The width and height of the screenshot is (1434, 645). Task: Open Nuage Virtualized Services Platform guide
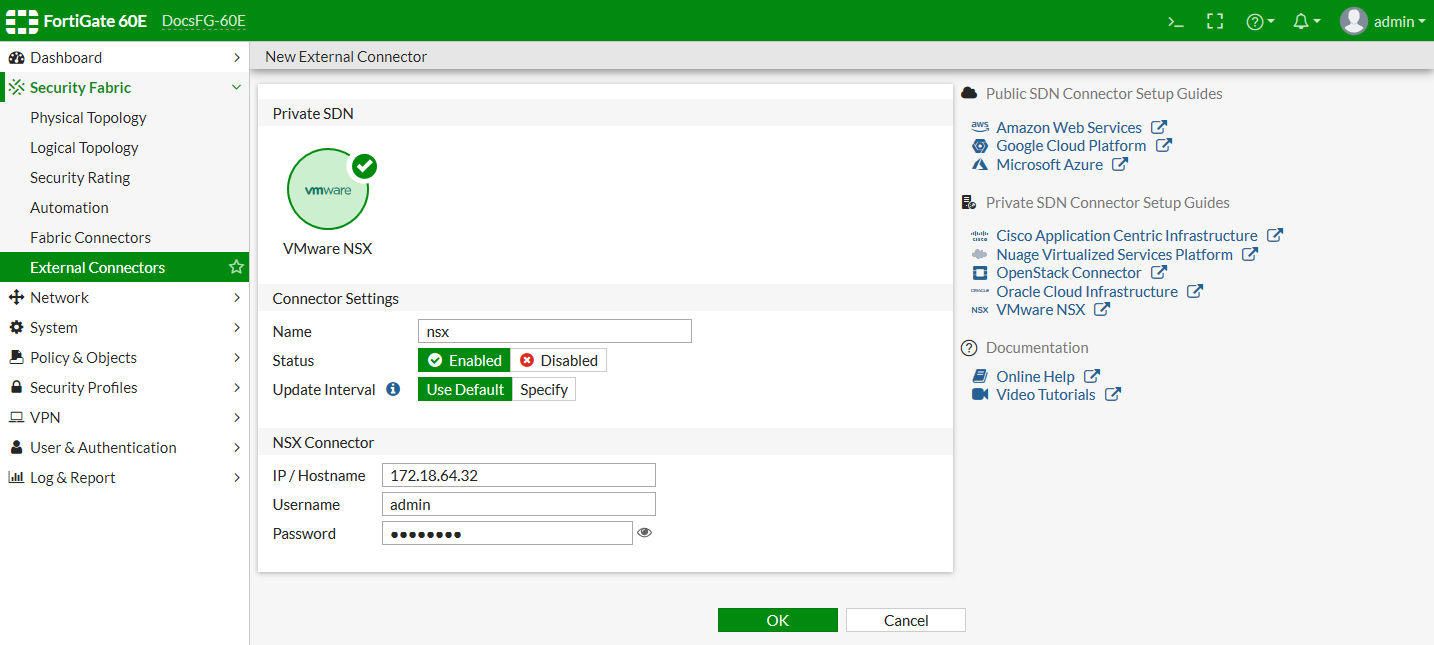click(x=1115, y=254)
